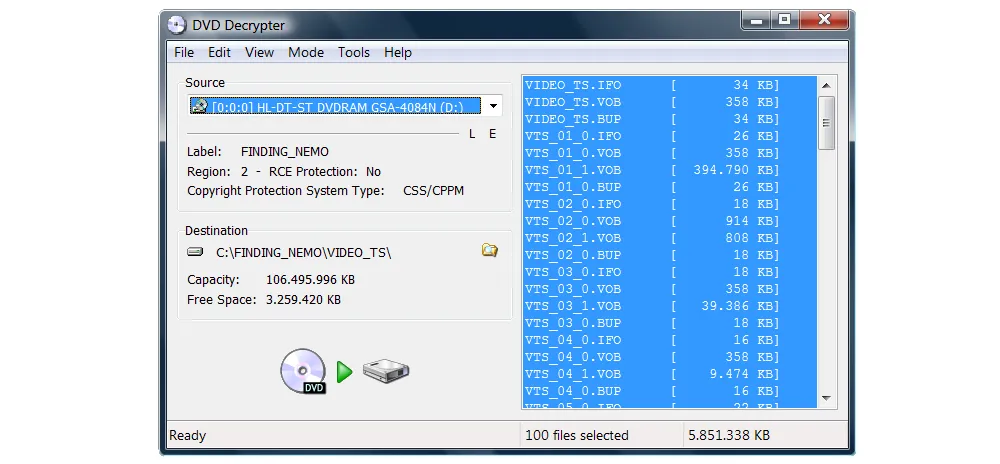Screen dimensions: 1000x464
Task: Open the Help menu
Action: (397, 52)
